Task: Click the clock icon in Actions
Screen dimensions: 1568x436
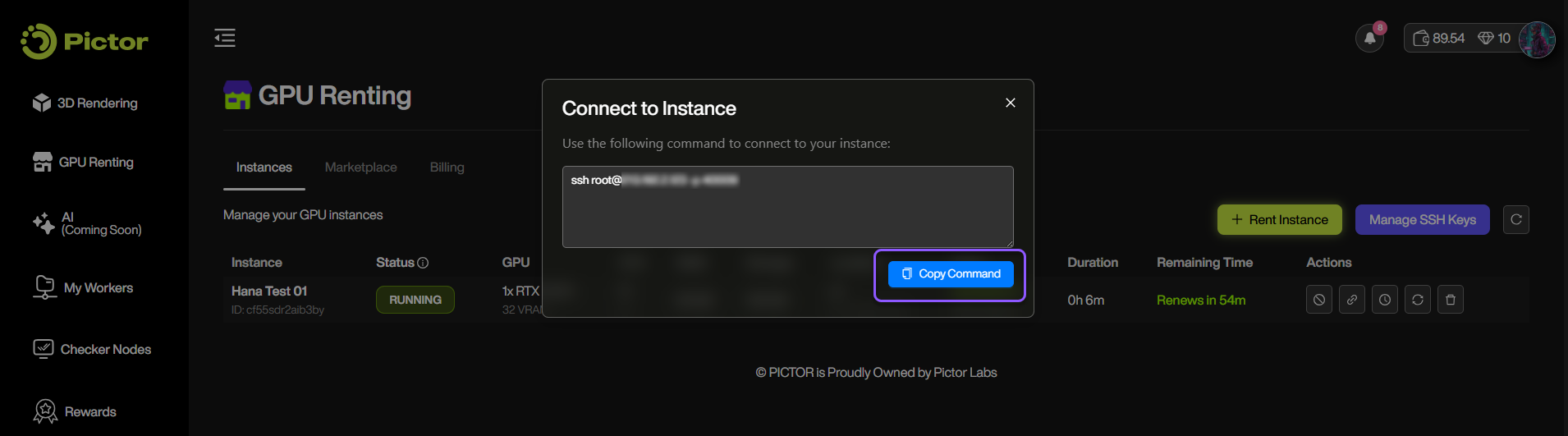Action: [x=1385, y=300]
